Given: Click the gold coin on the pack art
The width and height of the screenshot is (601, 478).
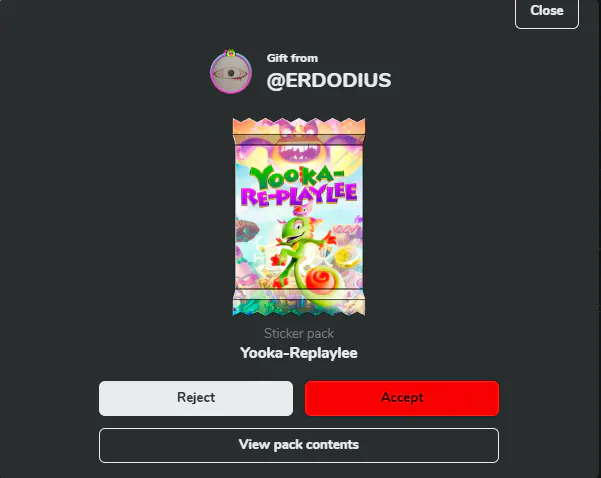Looking at the screenshot, I should tap(346, 257).
